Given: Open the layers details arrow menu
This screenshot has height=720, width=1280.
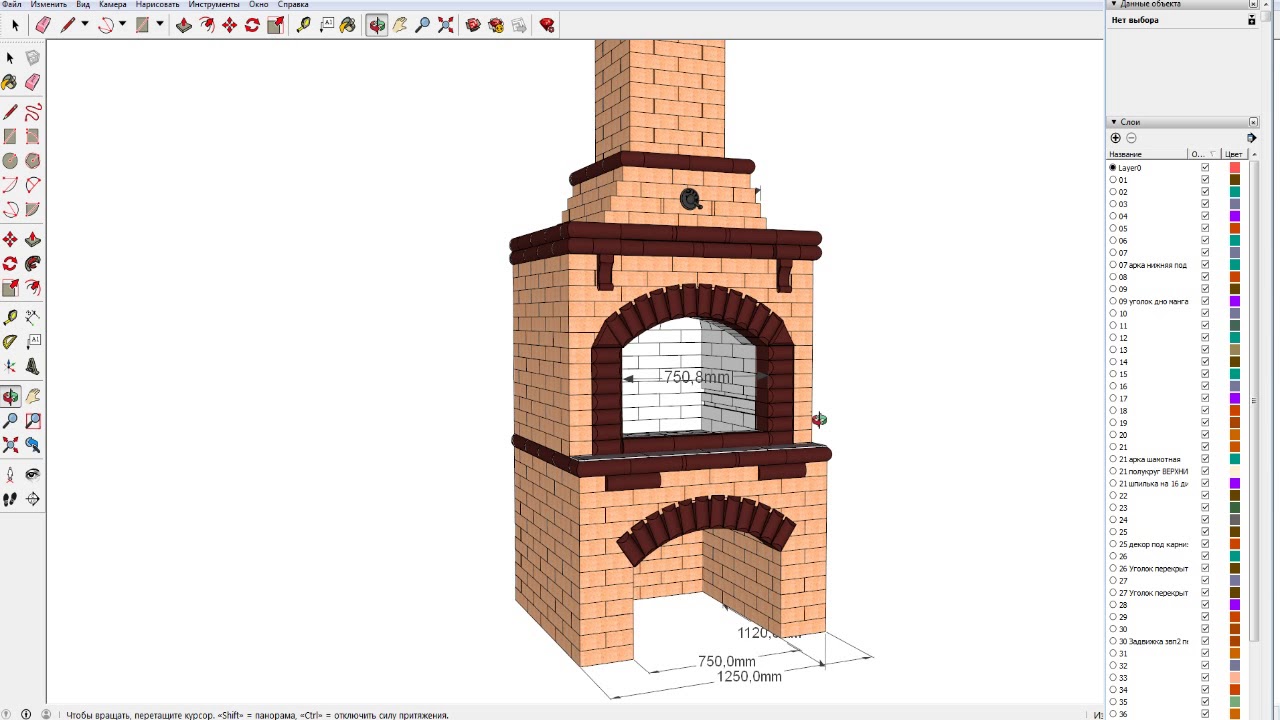Looking at the screenshot, I should pos(1251,138).
